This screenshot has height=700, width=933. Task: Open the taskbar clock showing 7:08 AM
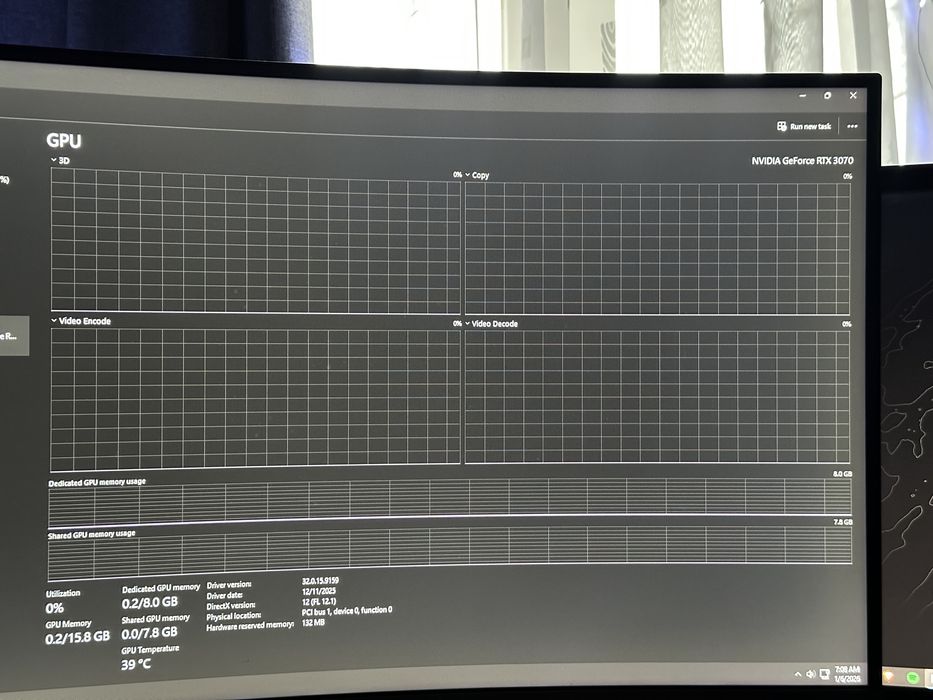click(847, 674)
